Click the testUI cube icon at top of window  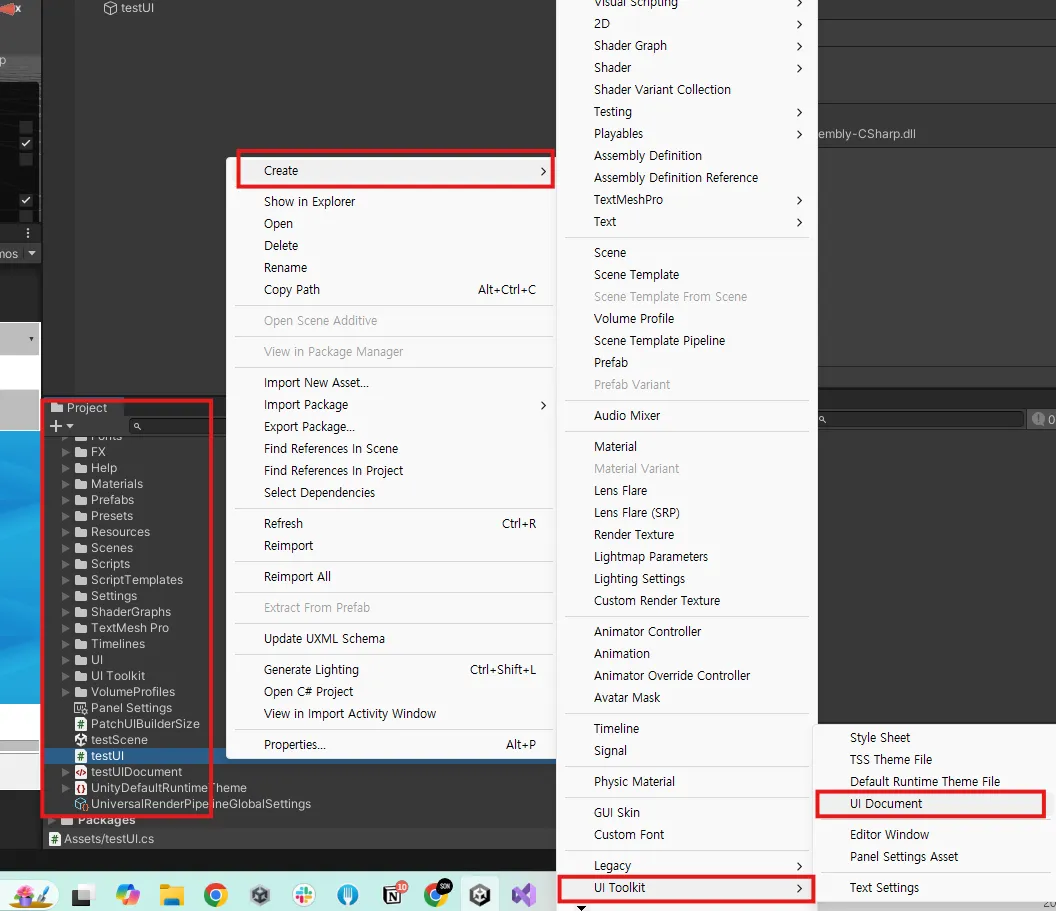coord(110,8)
